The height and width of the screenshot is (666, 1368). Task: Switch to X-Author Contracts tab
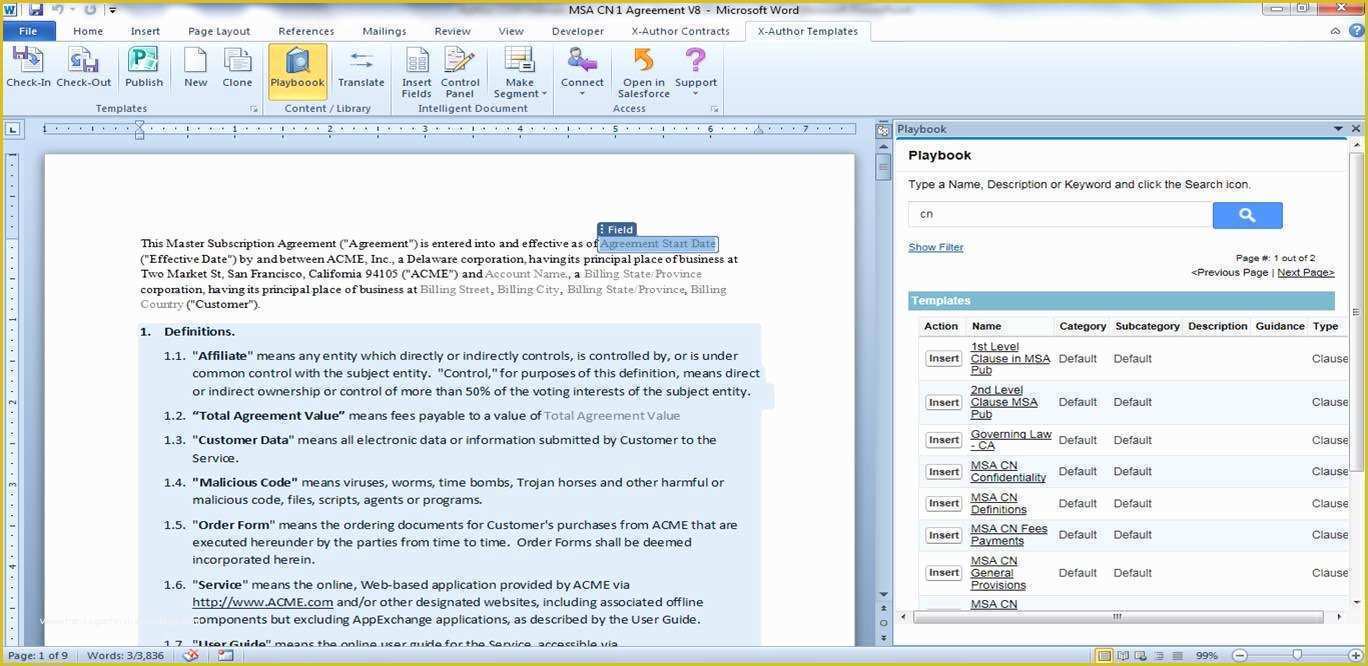coord(681,31)
